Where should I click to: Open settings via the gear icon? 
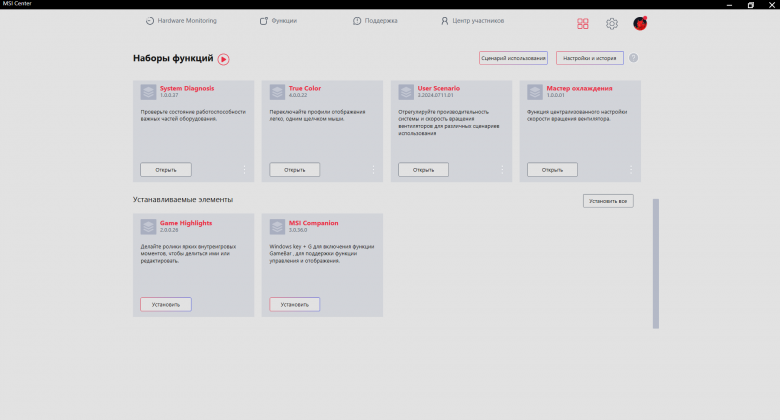click(611, 23)
